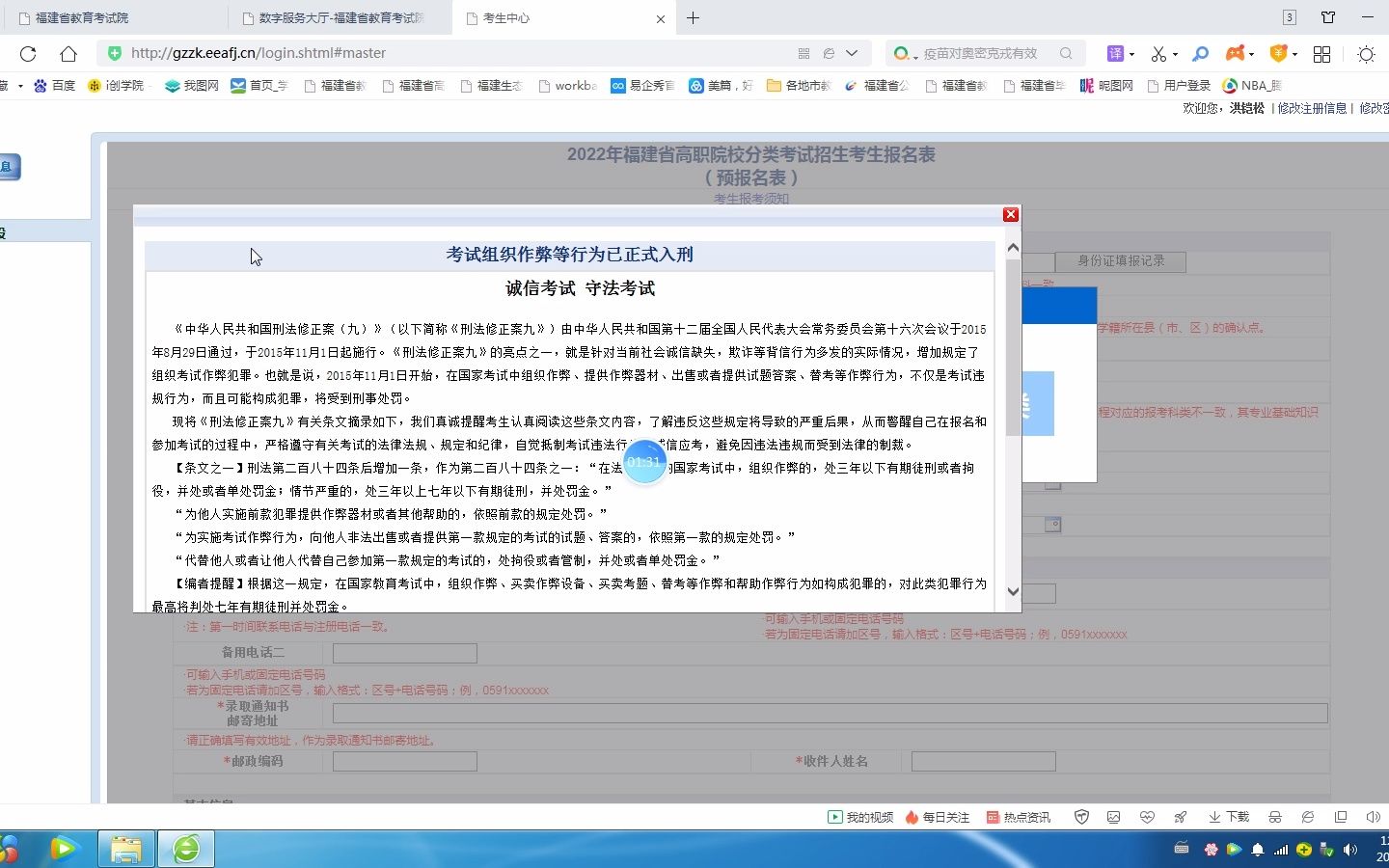
Task: Click the 备用电话二 input field
Action: (405, 653)
